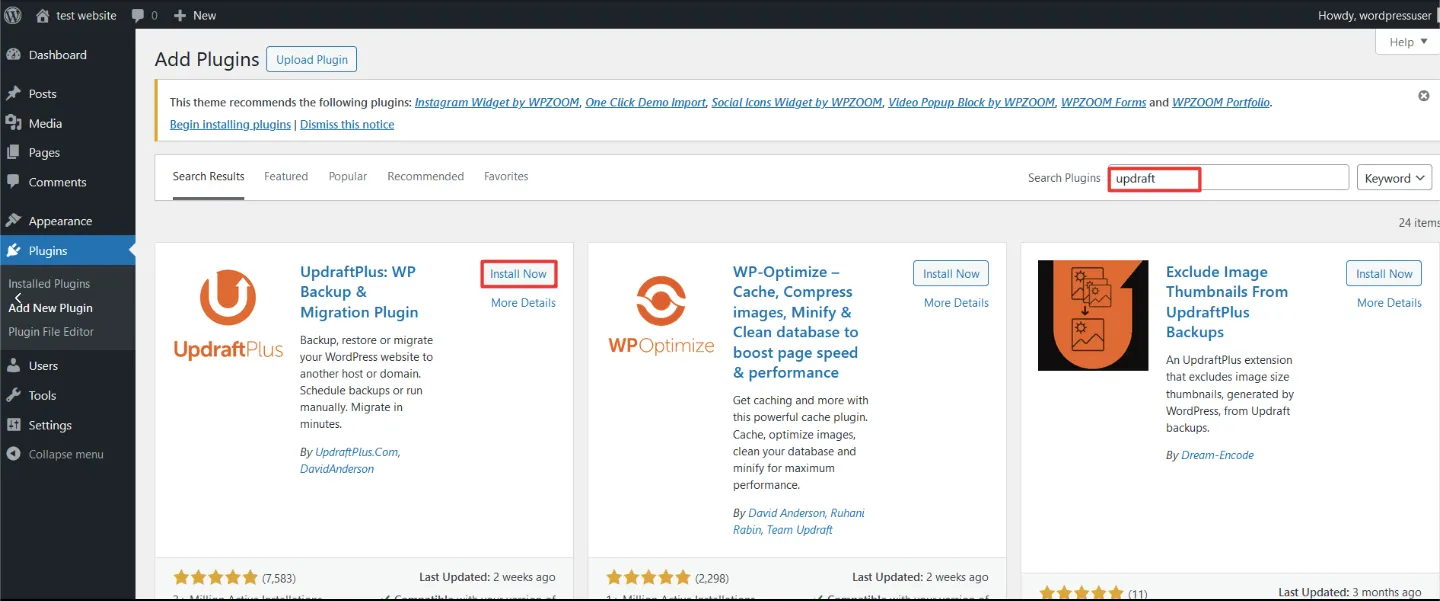Open Video Popup Block by WPZOOM link
The width and height of the screenshot is (1440, 601).
972,102
